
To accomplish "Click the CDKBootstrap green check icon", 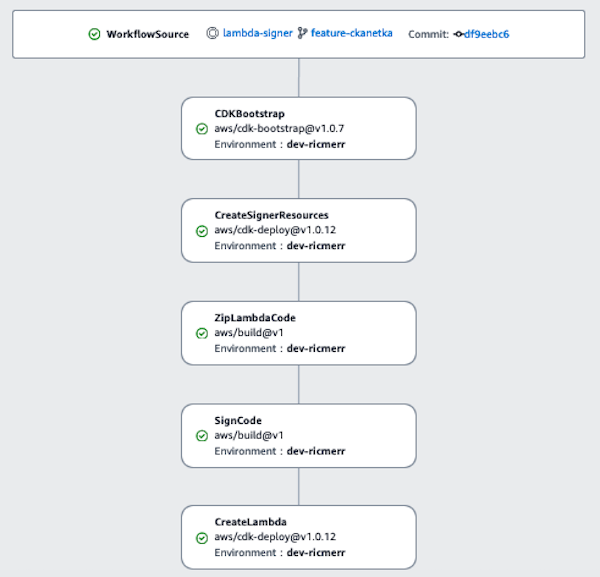I will pyautogui.click(x=202, y=129).
